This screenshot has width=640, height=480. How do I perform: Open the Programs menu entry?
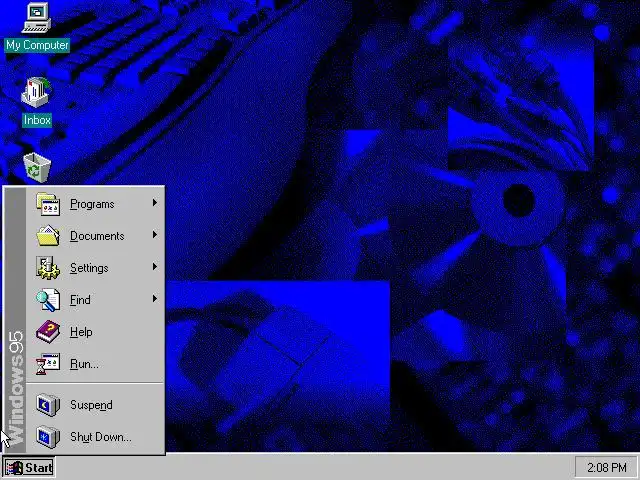(x=95, y=204)
